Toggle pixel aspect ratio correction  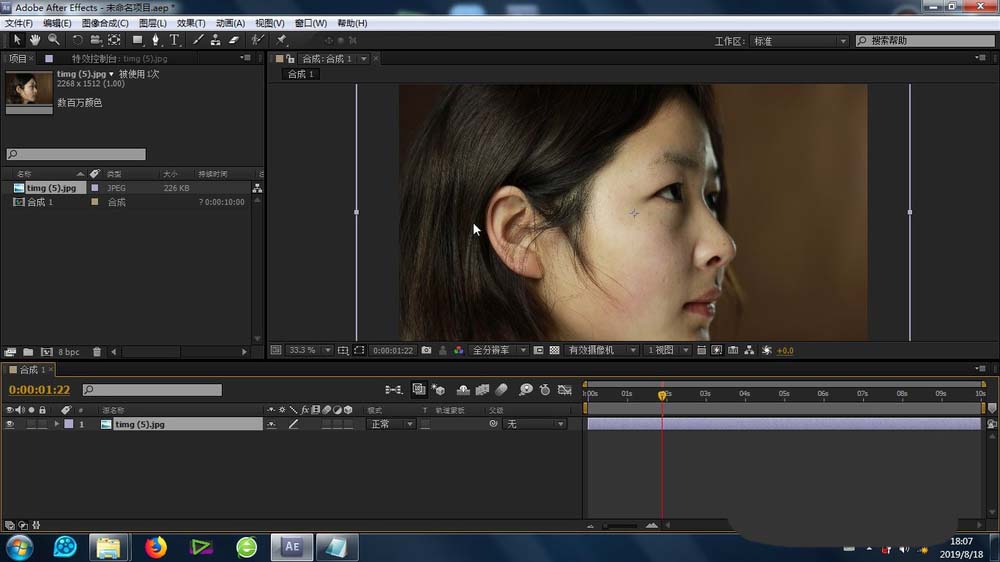coord(701,350)
